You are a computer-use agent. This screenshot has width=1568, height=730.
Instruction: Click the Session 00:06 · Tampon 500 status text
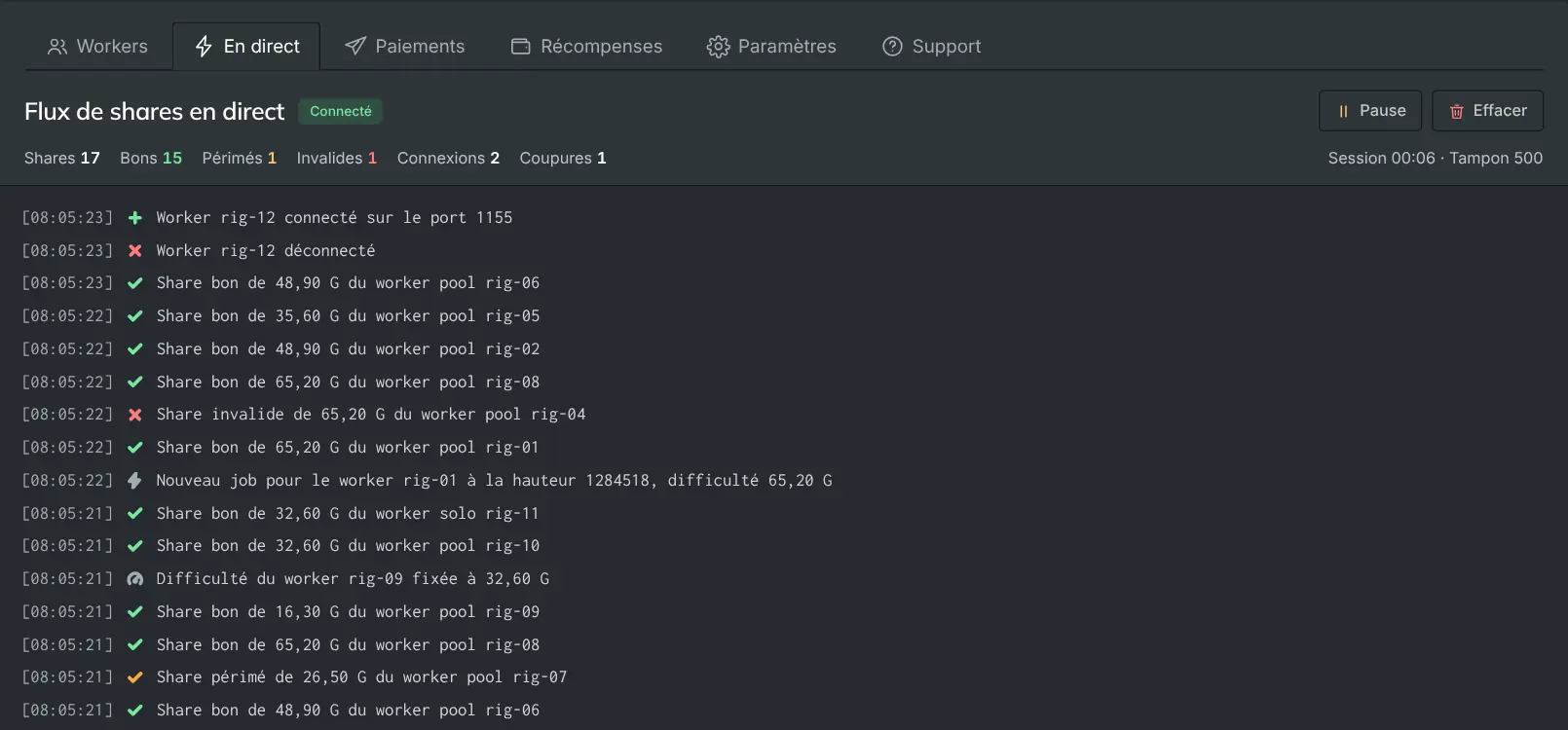pos(1436,158)
